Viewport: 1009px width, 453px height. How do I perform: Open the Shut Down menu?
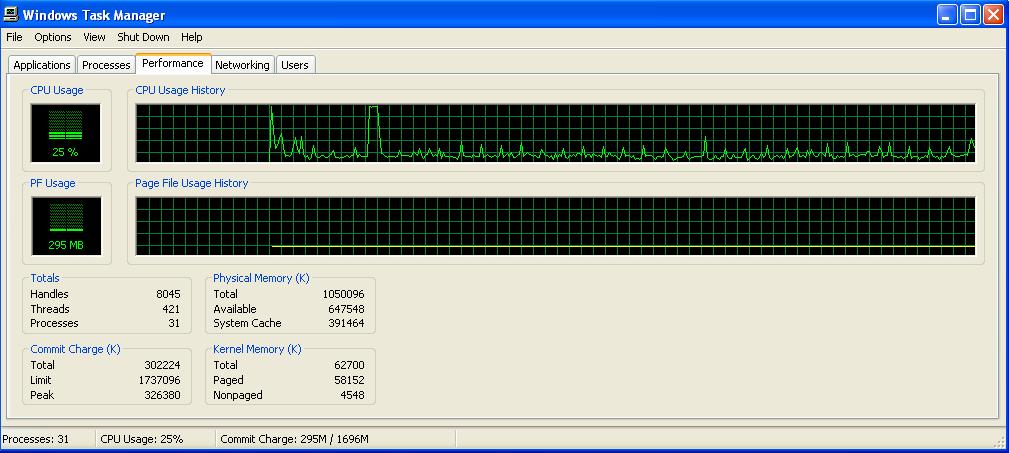point(143,37)
